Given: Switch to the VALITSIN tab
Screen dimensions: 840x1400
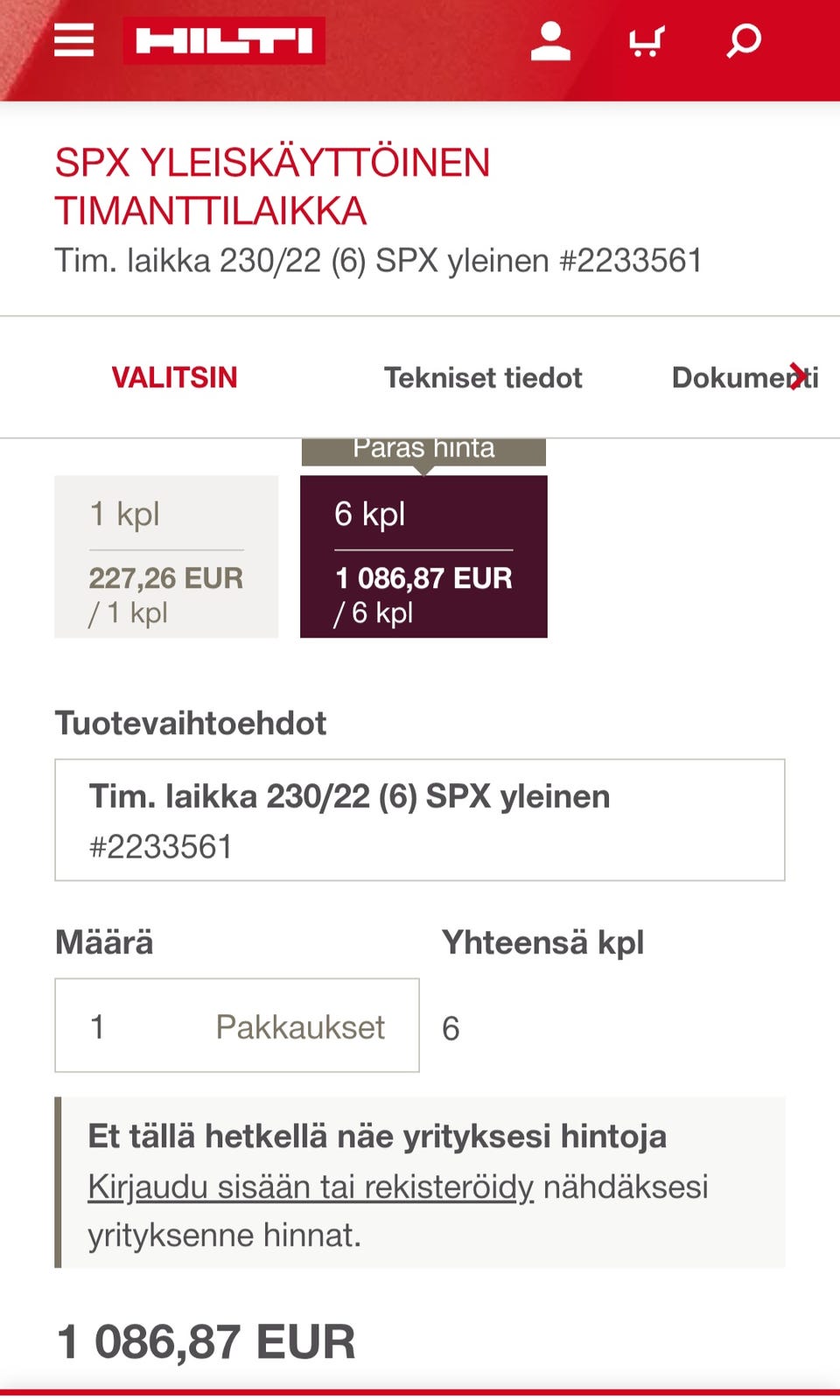Looking at the screenshot, I should (174, 378).
